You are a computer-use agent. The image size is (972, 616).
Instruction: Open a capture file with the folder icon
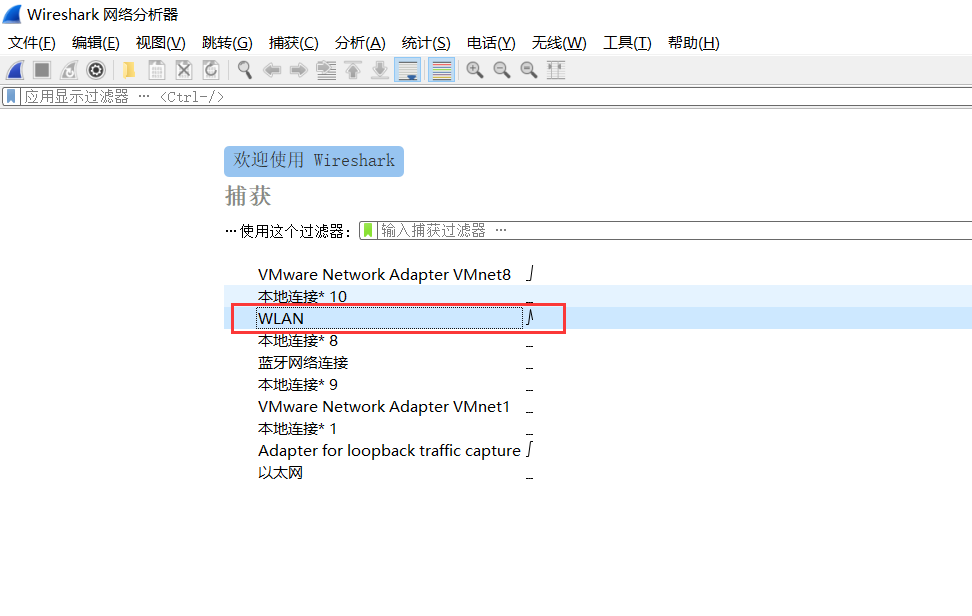127,69
